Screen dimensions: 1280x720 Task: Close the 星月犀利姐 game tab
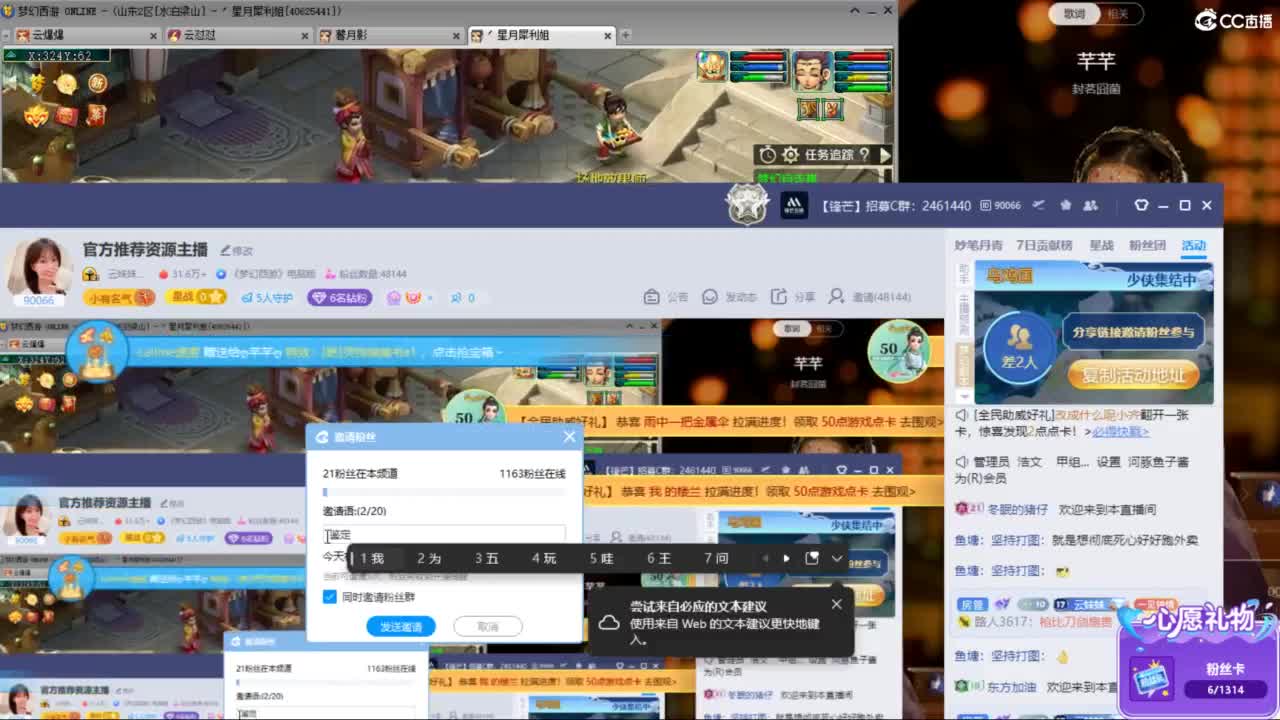click(607, 36)
